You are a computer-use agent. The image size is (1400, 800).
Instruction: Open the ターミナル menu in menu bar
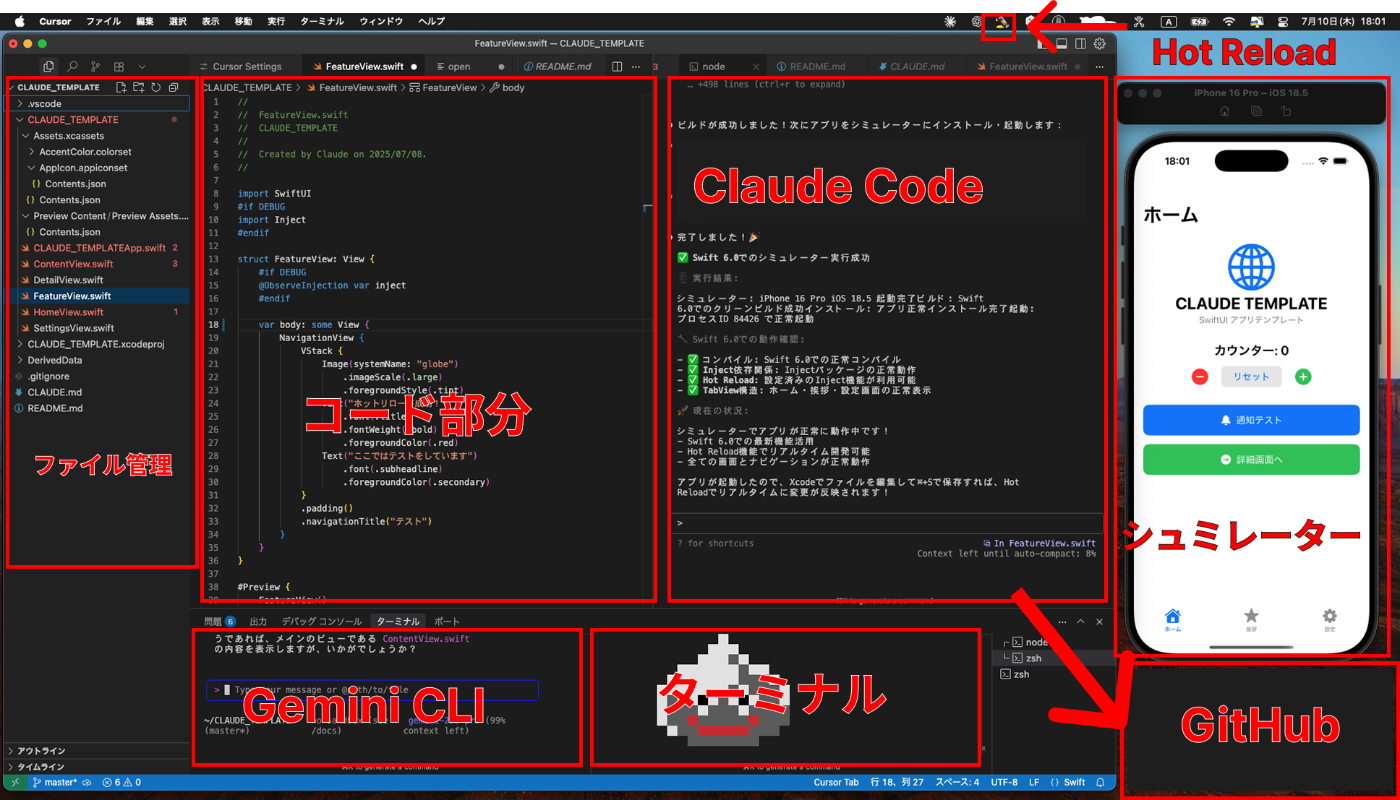pos(321,21)
